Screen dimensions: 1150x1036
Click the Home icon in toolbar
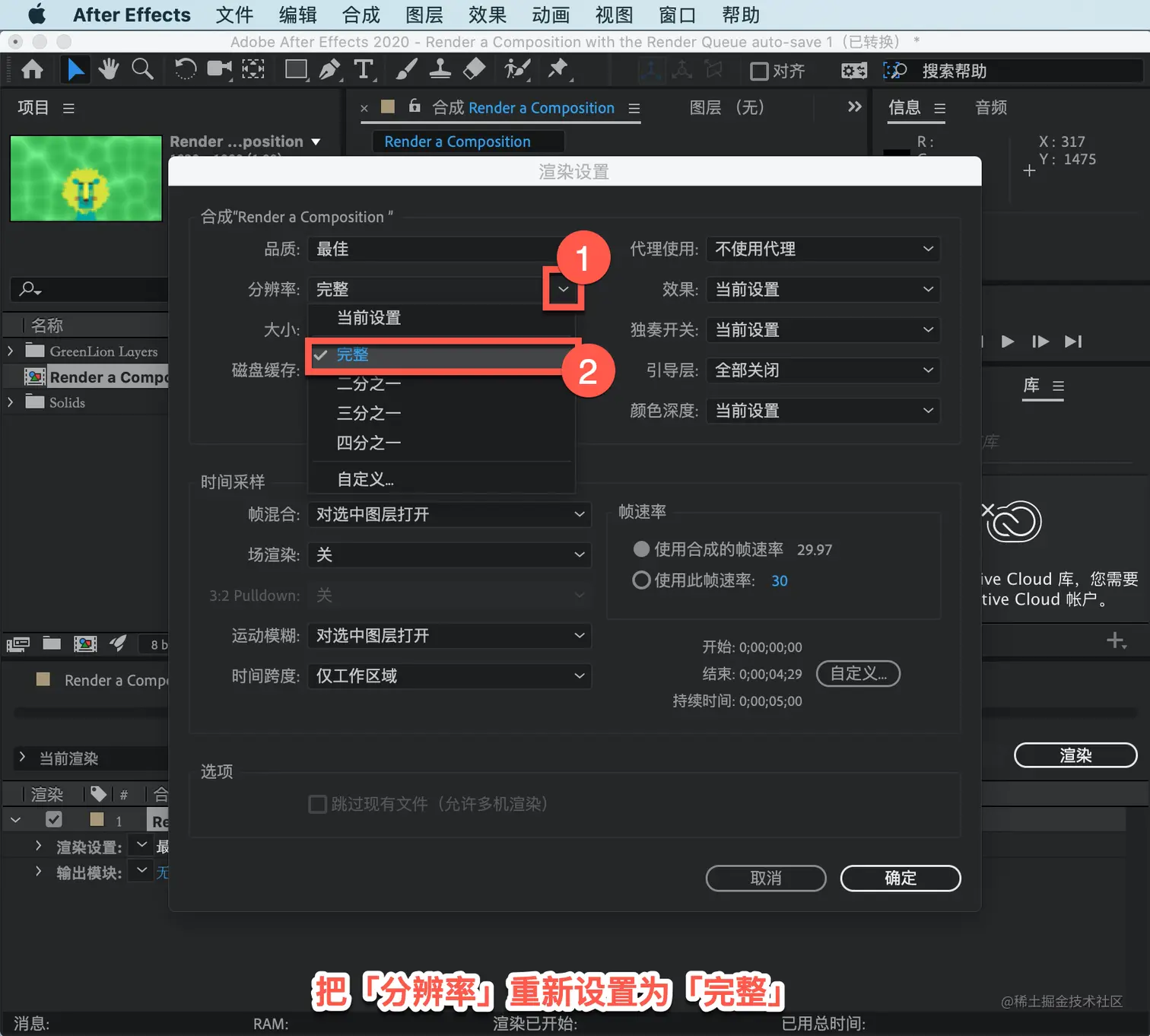point(32,70)
